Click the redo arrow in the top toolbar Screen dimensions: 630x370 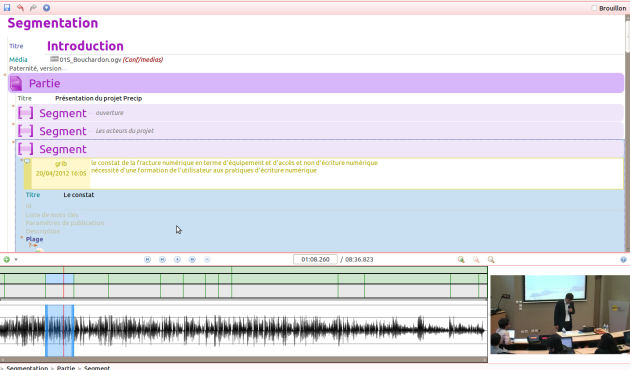point(33,8)
